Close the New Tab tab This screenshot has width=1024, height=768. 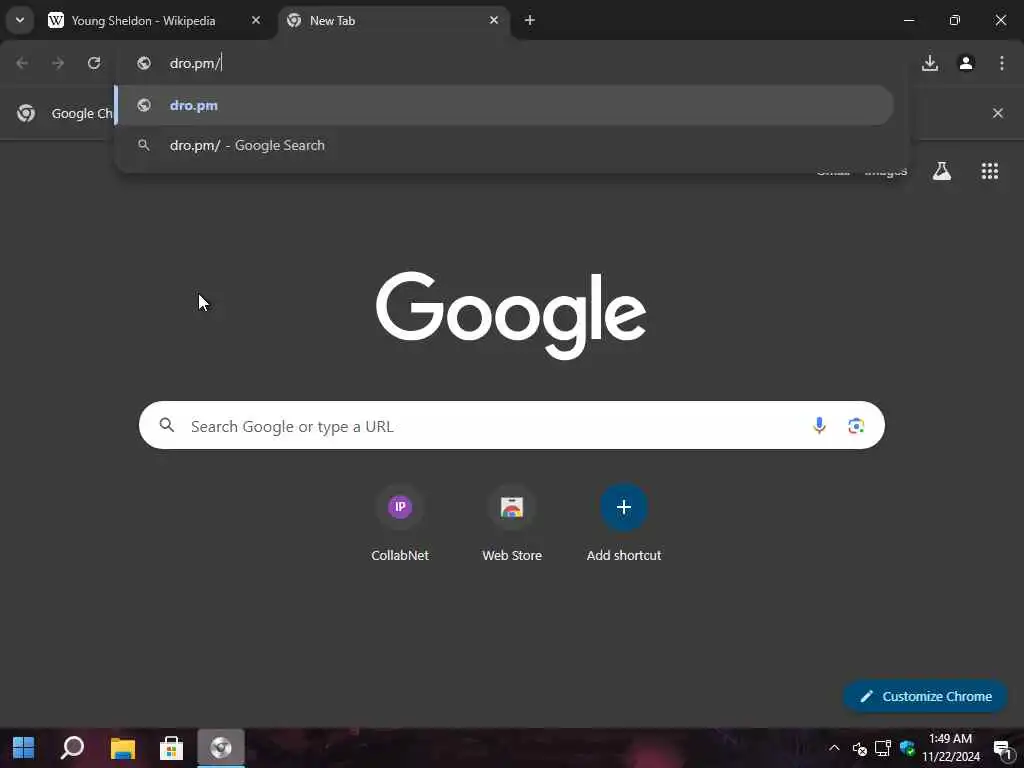point(494,20)
